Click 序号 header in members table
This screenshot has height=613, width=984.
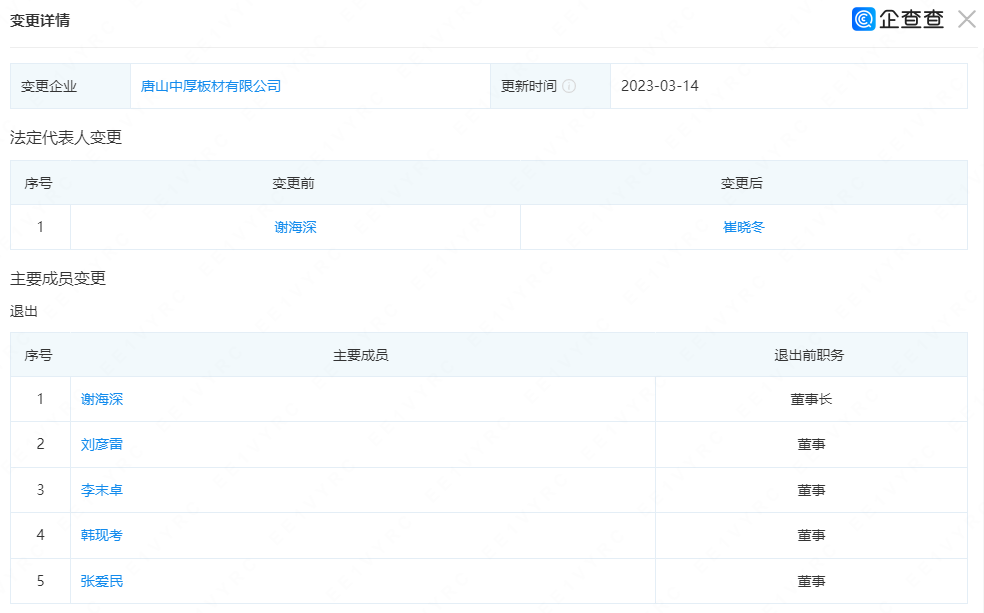pos(38,355)
